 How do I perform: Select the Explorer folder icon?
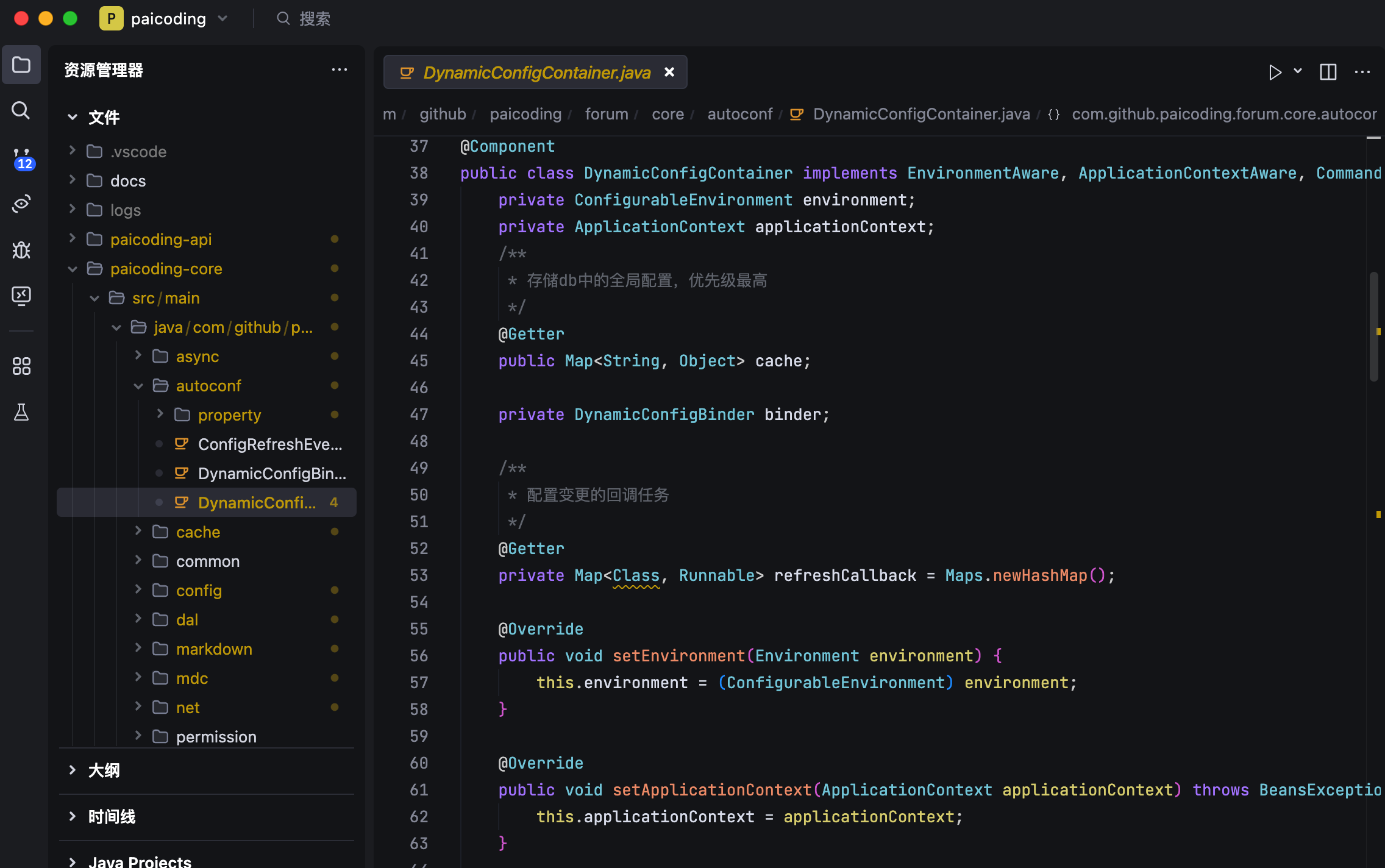click(21, 65)
